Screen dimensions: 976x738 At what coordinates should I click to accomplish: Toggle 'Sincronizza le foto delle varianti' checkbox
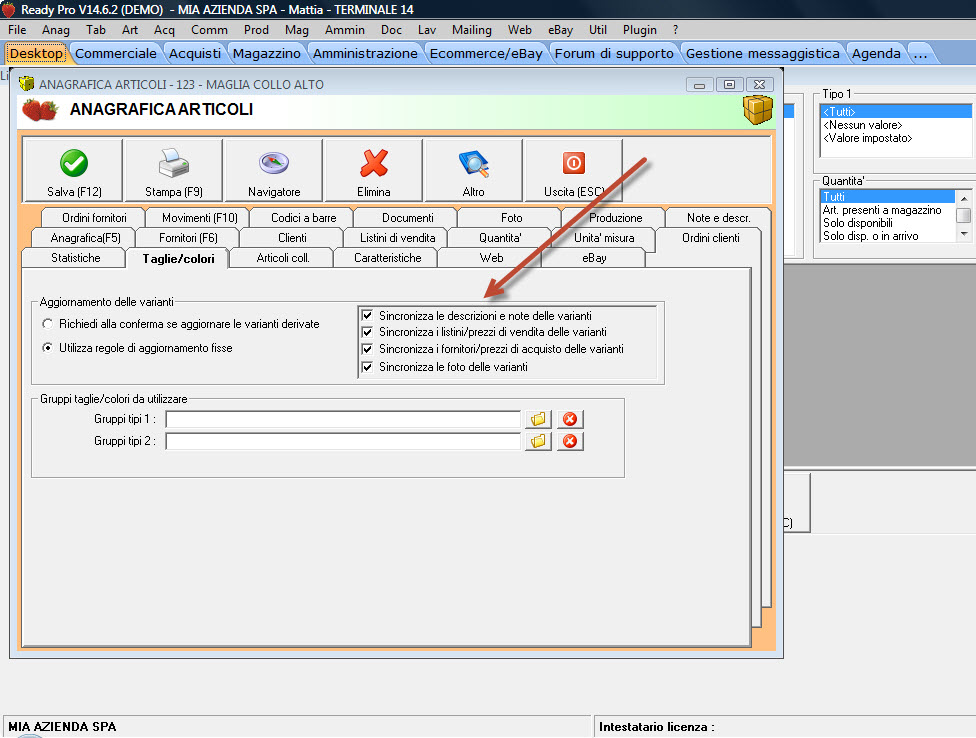point(367,367)
